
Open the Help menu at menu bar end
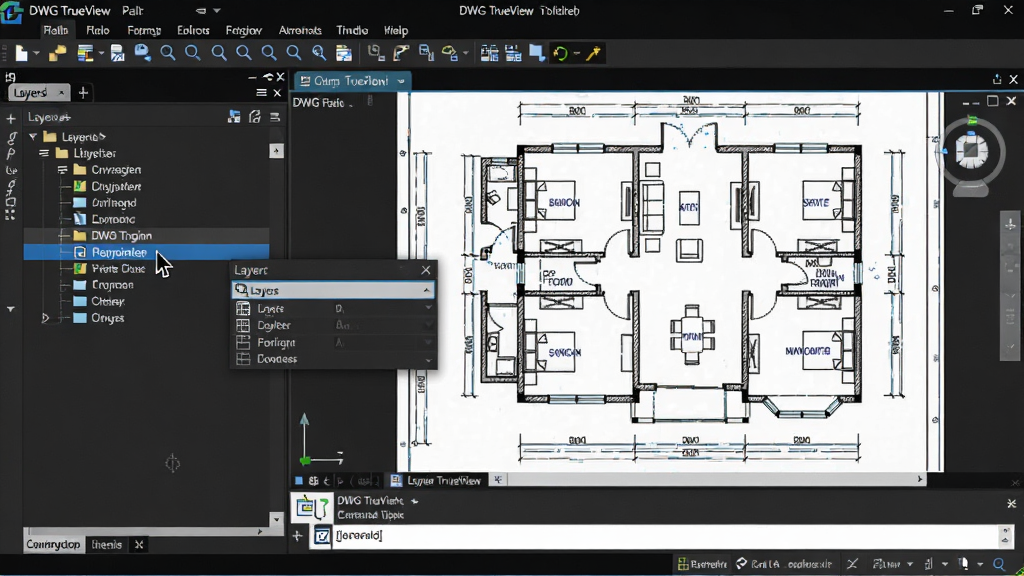tap(396, 30)
